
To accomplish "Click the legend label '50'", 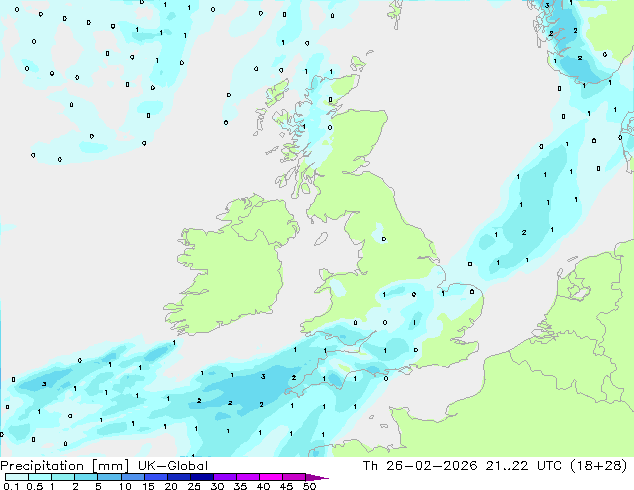I will (310, 486).
